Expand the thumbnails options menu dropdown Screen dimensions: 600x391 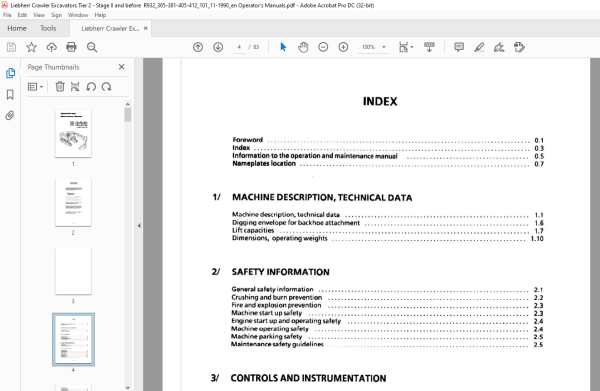(35, 87)
